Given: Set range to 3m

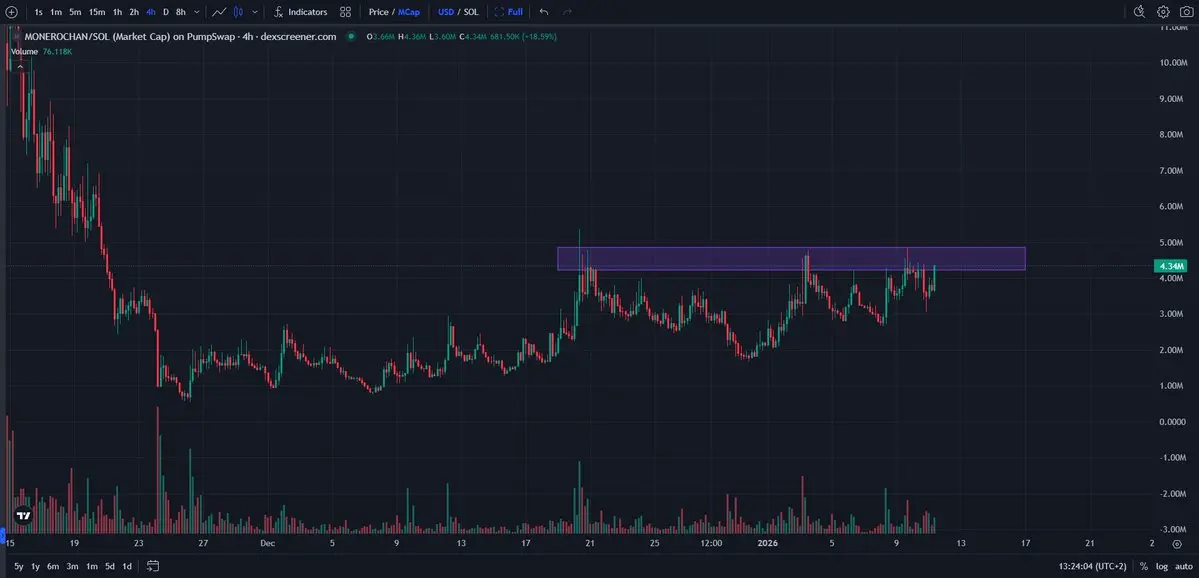Looking at the screenshot, I should click(73, 567).
